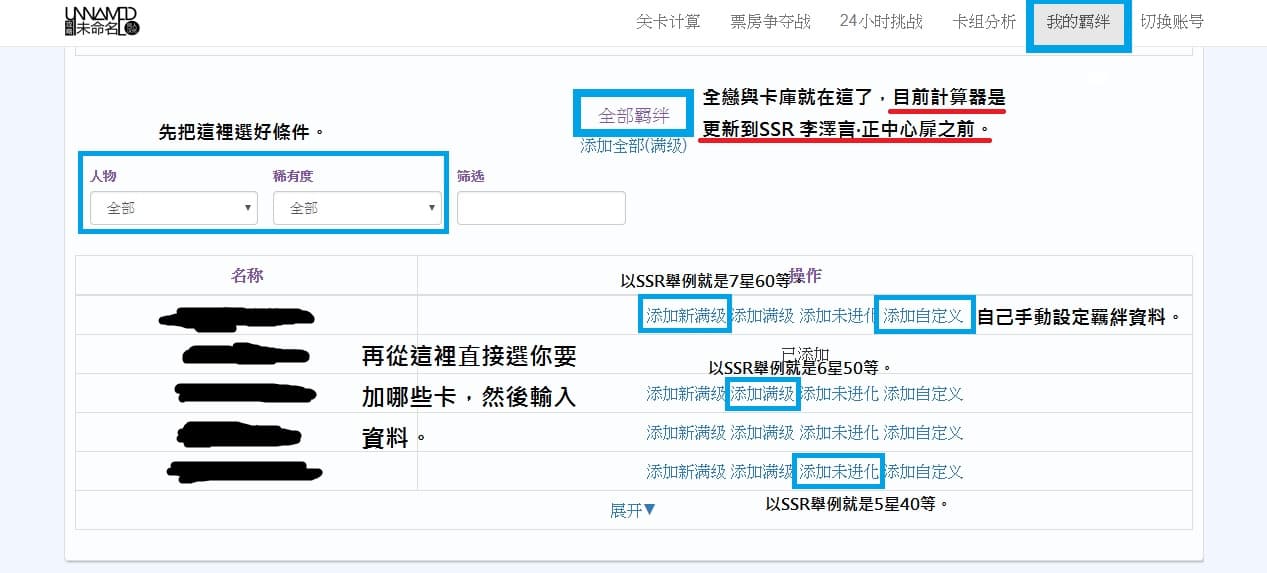Click 添加新满级 in the fifth table row
This screenshot has width=1267, height=573.
(686, 471)
